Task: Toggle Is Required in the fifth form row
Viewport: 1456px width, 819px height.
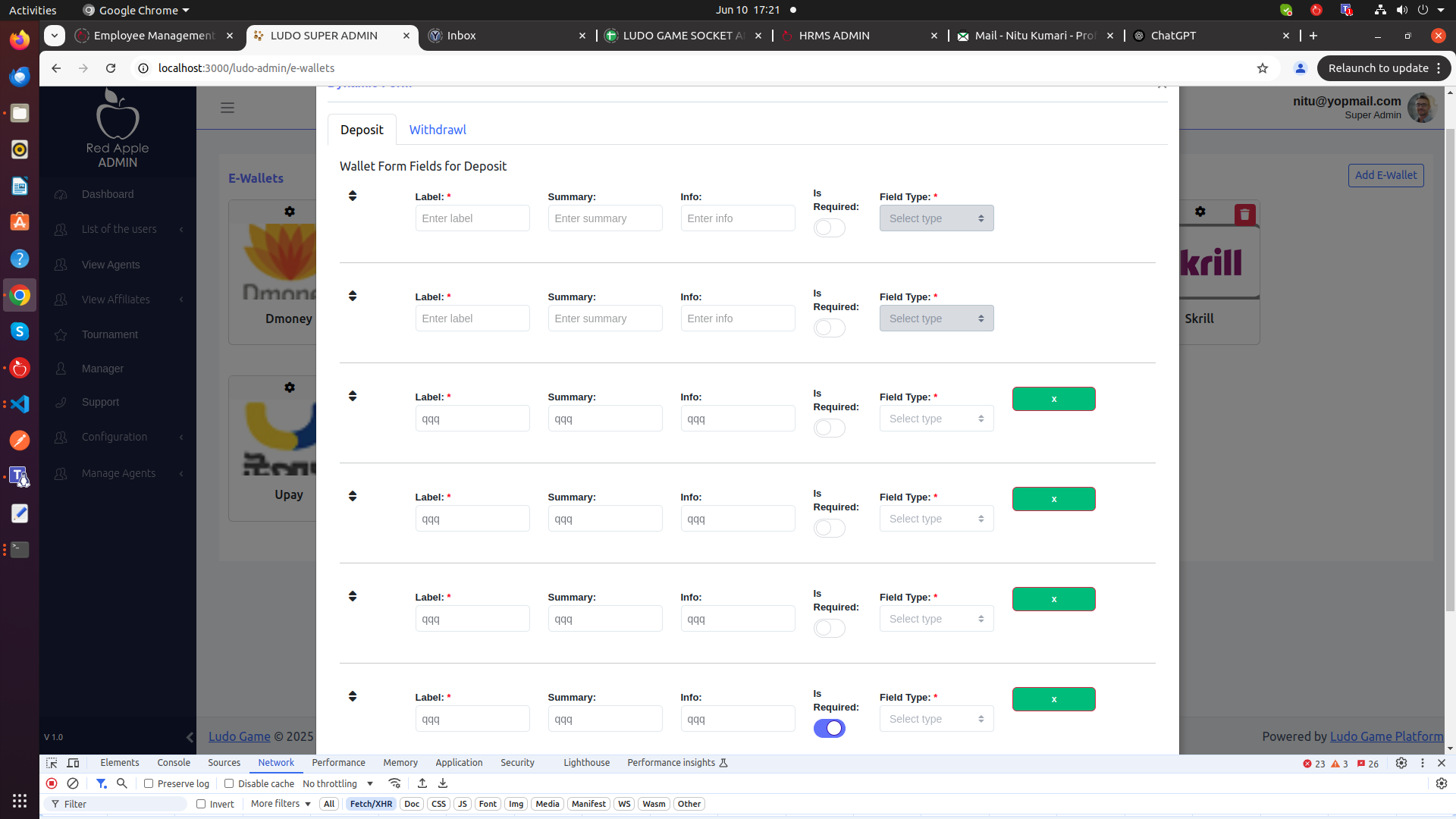Action: coord(829,628)
